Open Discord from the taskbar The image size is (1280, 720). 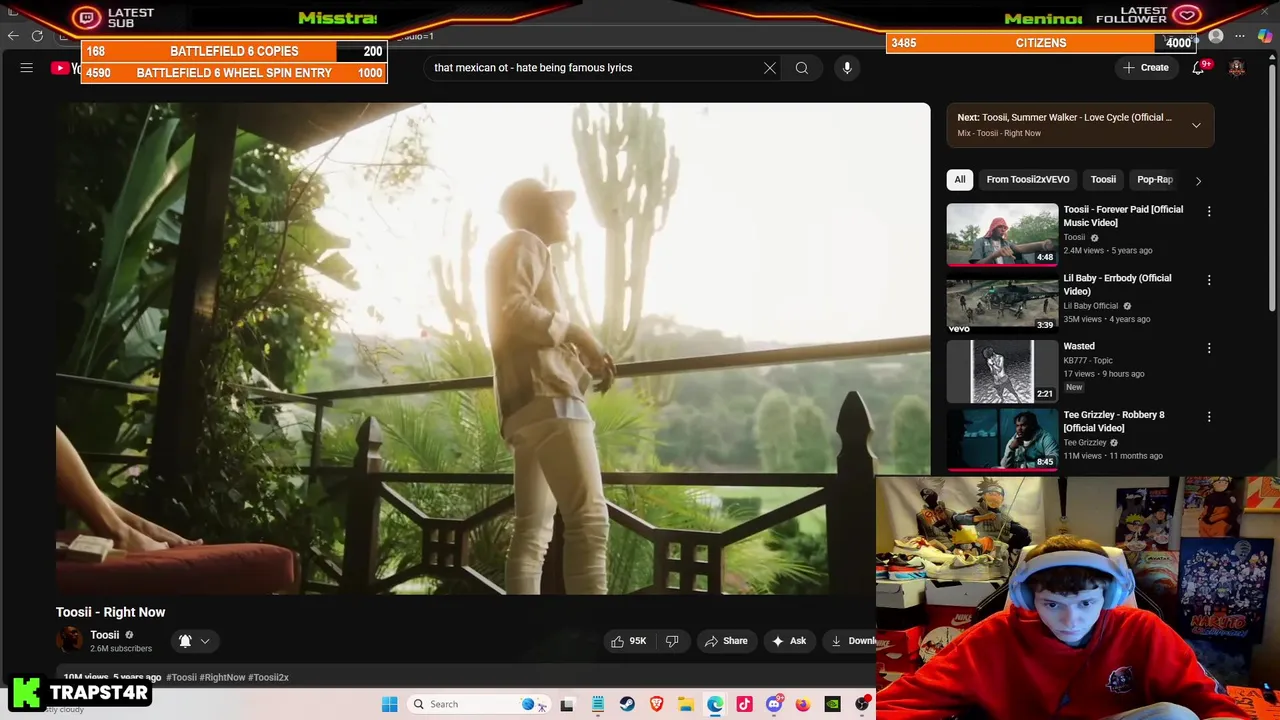tap(774, 704)
